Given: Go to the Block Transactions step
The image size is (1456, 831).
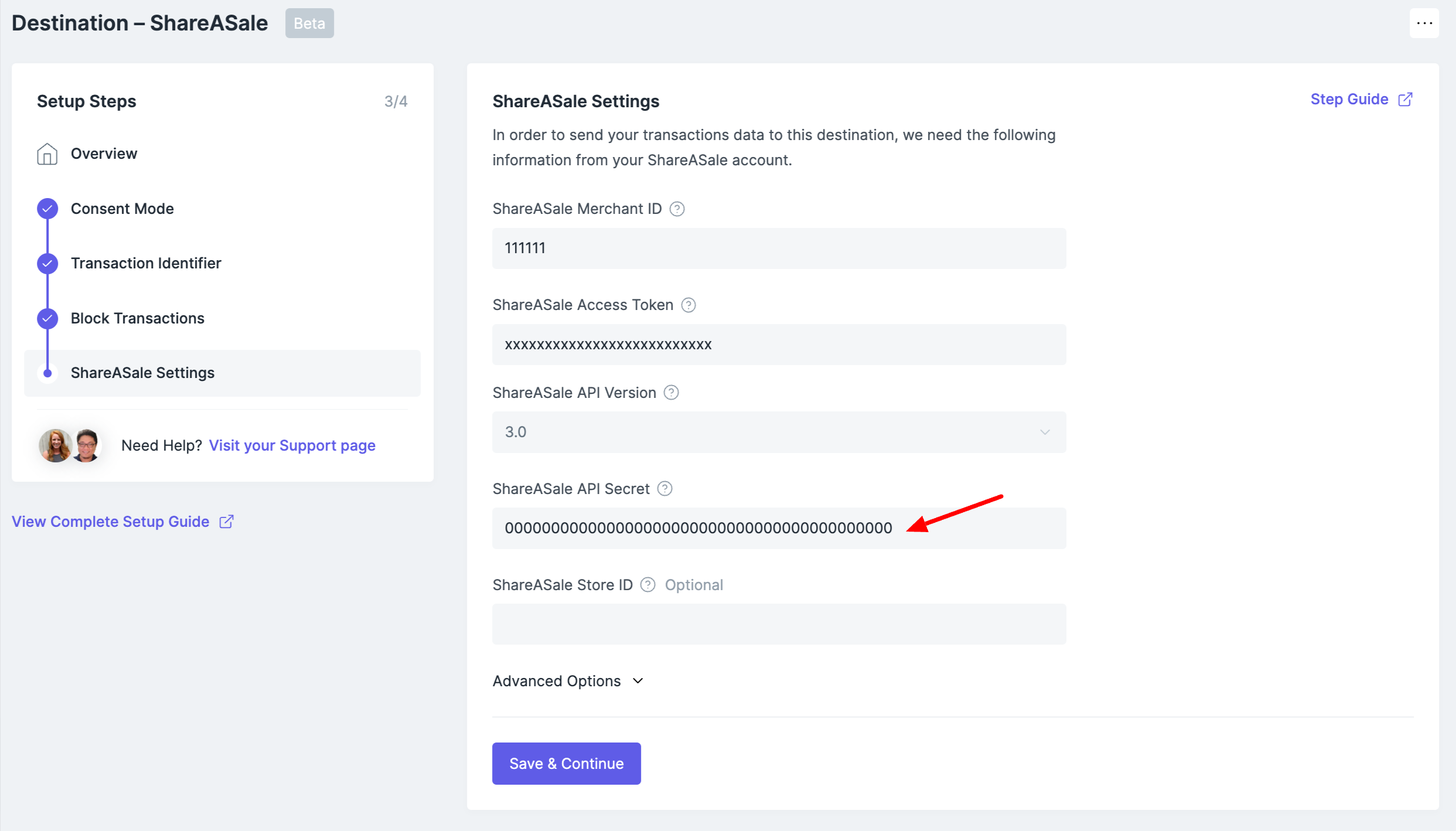Looking at the screenshot, I should [137, 318].
